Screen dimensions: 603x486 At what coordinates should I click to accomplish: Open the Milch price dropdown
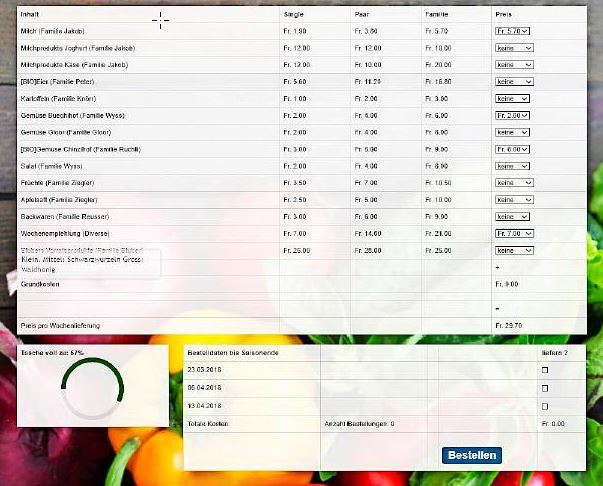coord(512,32)
